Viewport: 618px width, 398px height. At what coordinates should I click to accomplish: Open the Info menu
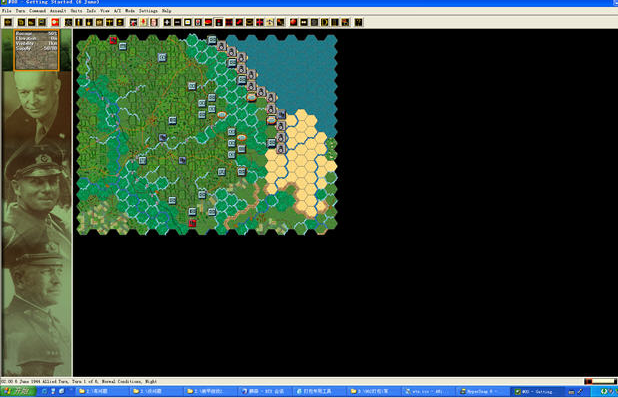click(x=91, y=11)
